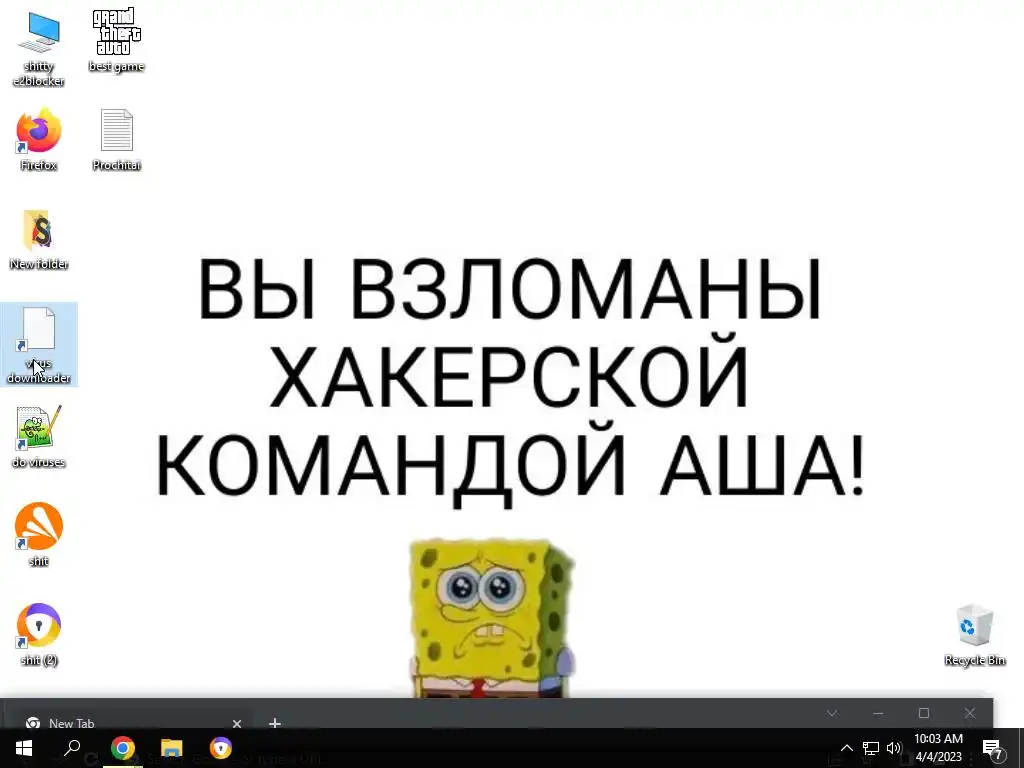Open File Explorer from the taskbar
Screen dimensions: 1024x768
pyautogui.click(x=172, y=748)
